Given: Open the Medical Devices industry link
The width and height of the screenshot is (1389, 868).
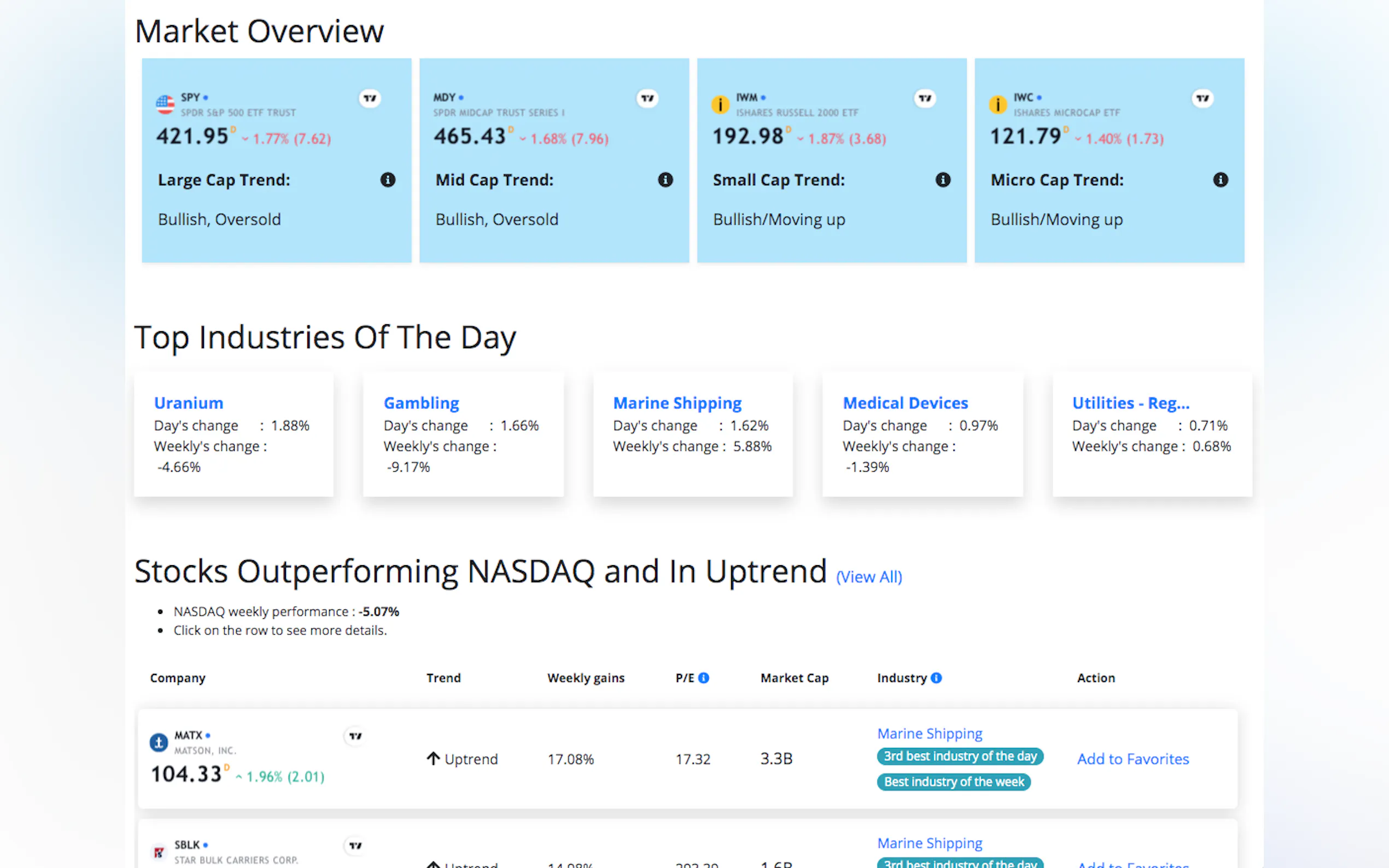Looking at the screenshot, I should click(905, 403).
